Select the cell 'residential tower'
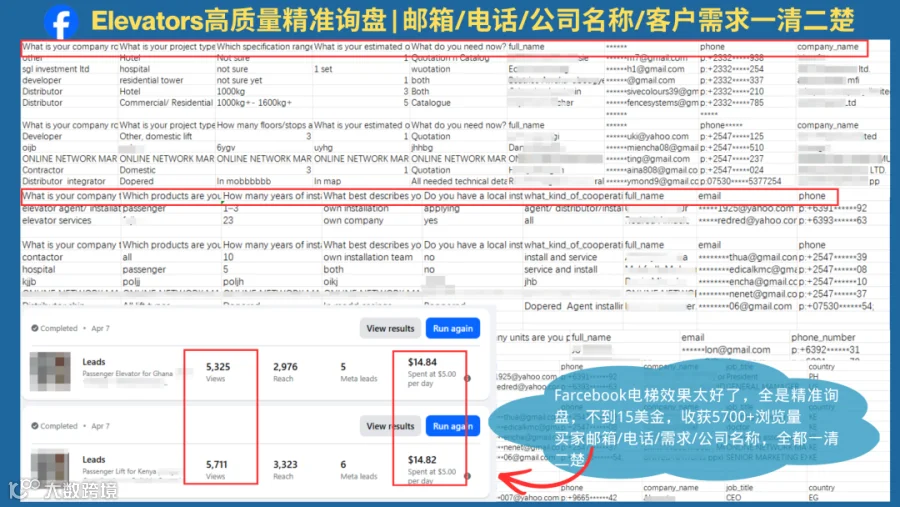The height and width of the screenshot is (507, 900). 152,80
